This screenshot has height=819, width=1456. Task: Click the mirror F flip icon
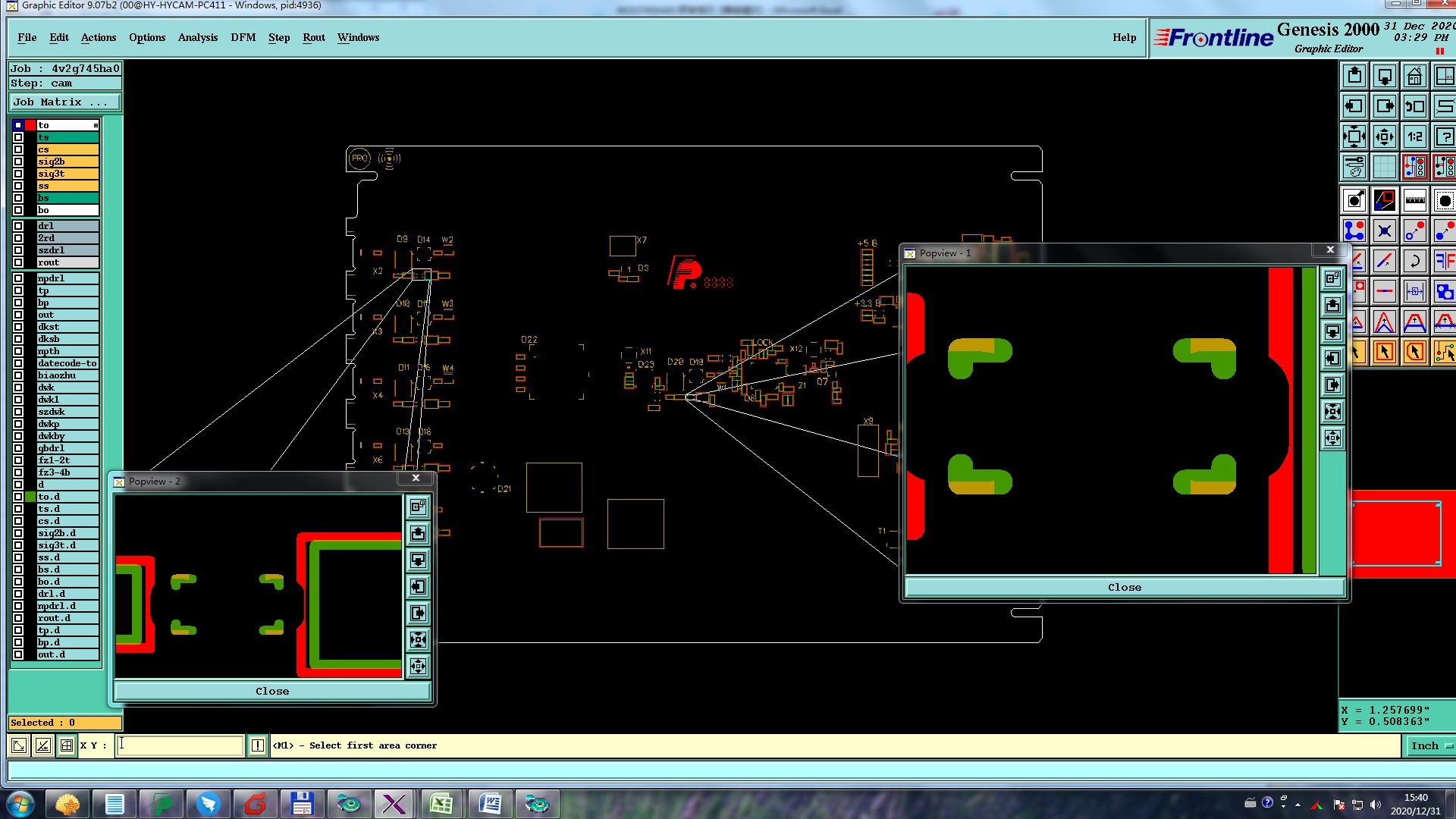(1444, 262)
